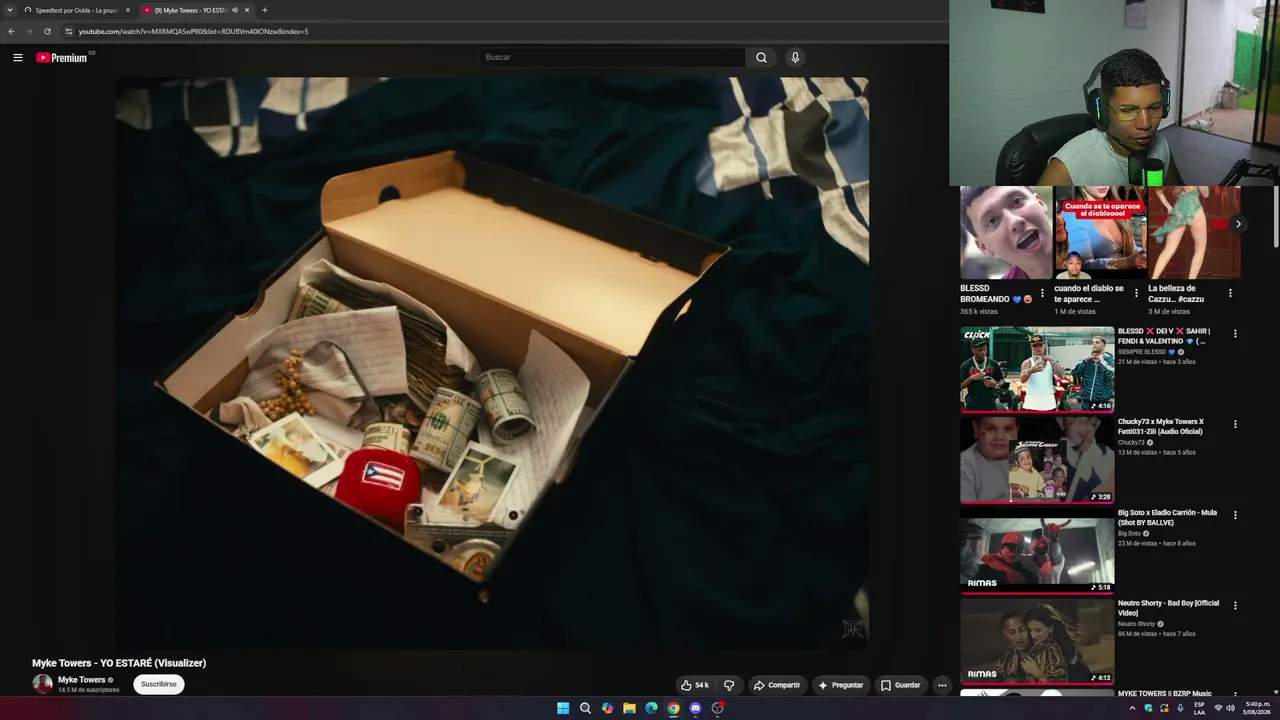
Task: Open Windows Start menu
Action: [x=563, y=708]
